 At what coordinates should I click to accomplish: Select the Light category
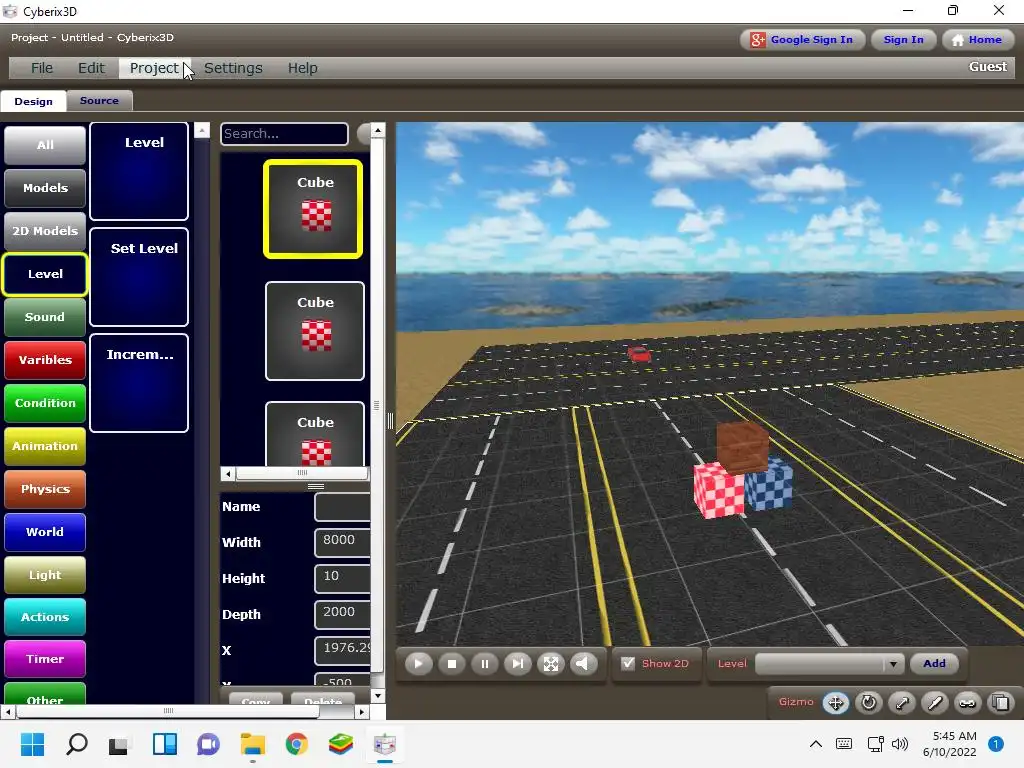click(45, 575)
